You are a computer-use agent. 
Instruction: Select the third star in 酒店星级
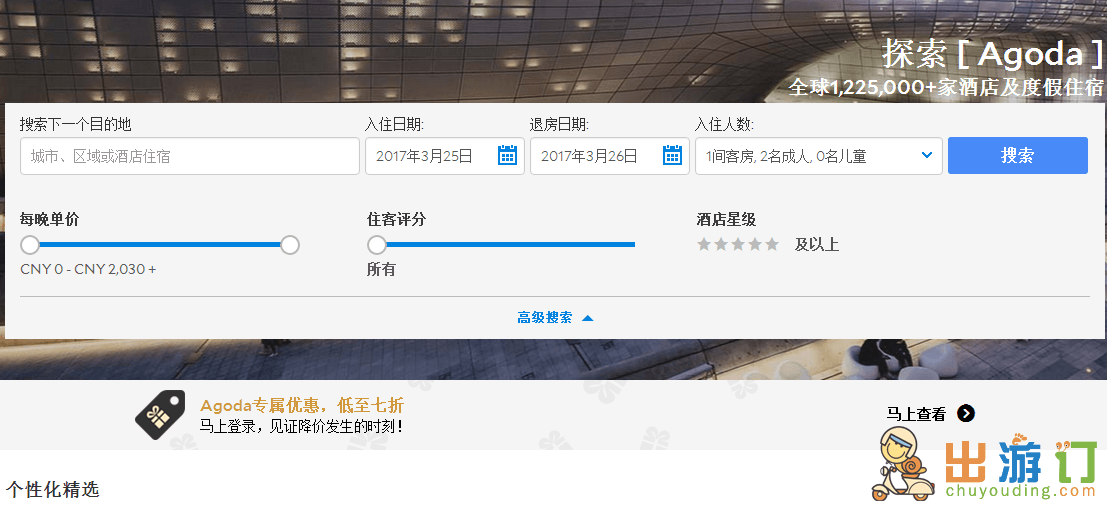click(x=738, y=244)
